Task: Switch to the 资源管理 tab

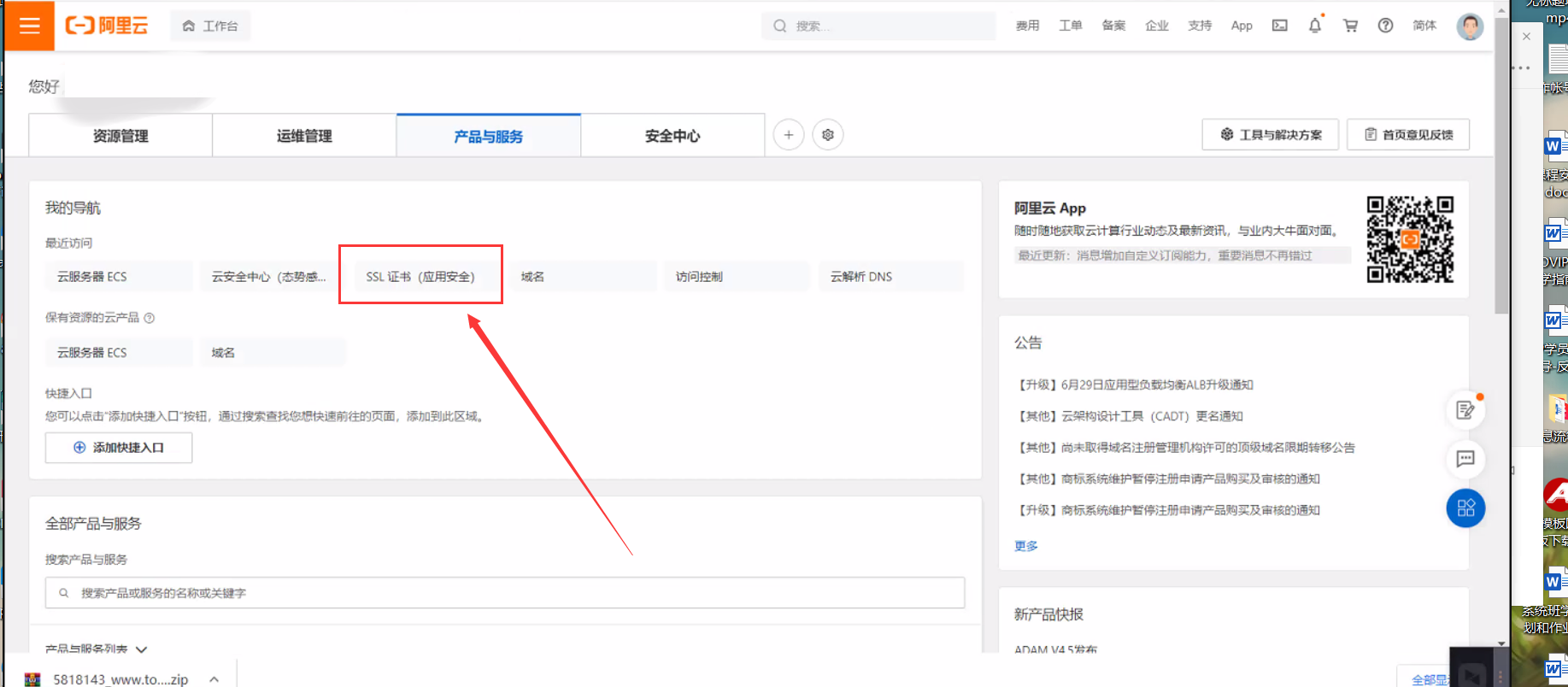Action: tap(120, 136)
